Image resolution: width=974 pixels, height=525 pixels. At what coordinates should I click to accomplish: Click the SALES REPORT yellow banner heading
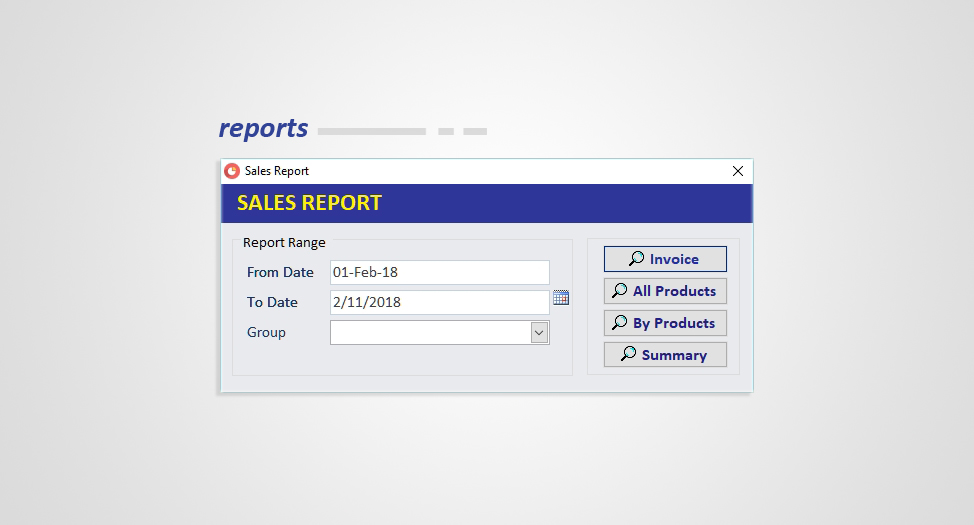pyautogui.click(x=309, y=203)
